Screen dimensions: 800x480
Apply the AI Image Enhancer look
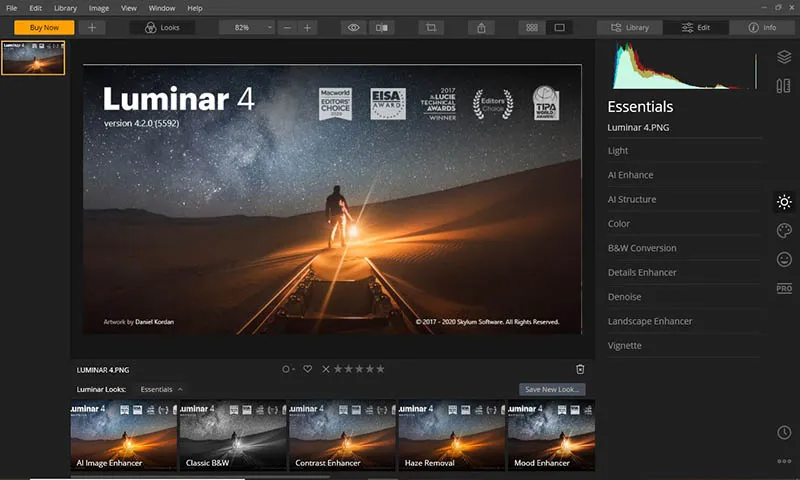pyautogui.click(x=123, y=435)
